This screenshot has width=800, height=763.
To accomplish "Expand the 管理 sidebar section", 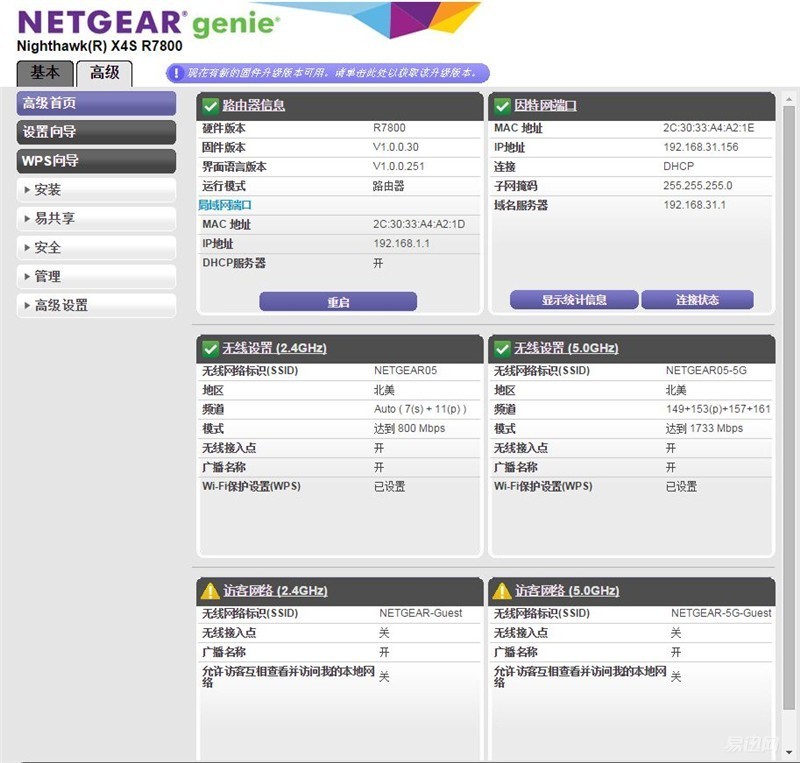I will tap(96, 276).
